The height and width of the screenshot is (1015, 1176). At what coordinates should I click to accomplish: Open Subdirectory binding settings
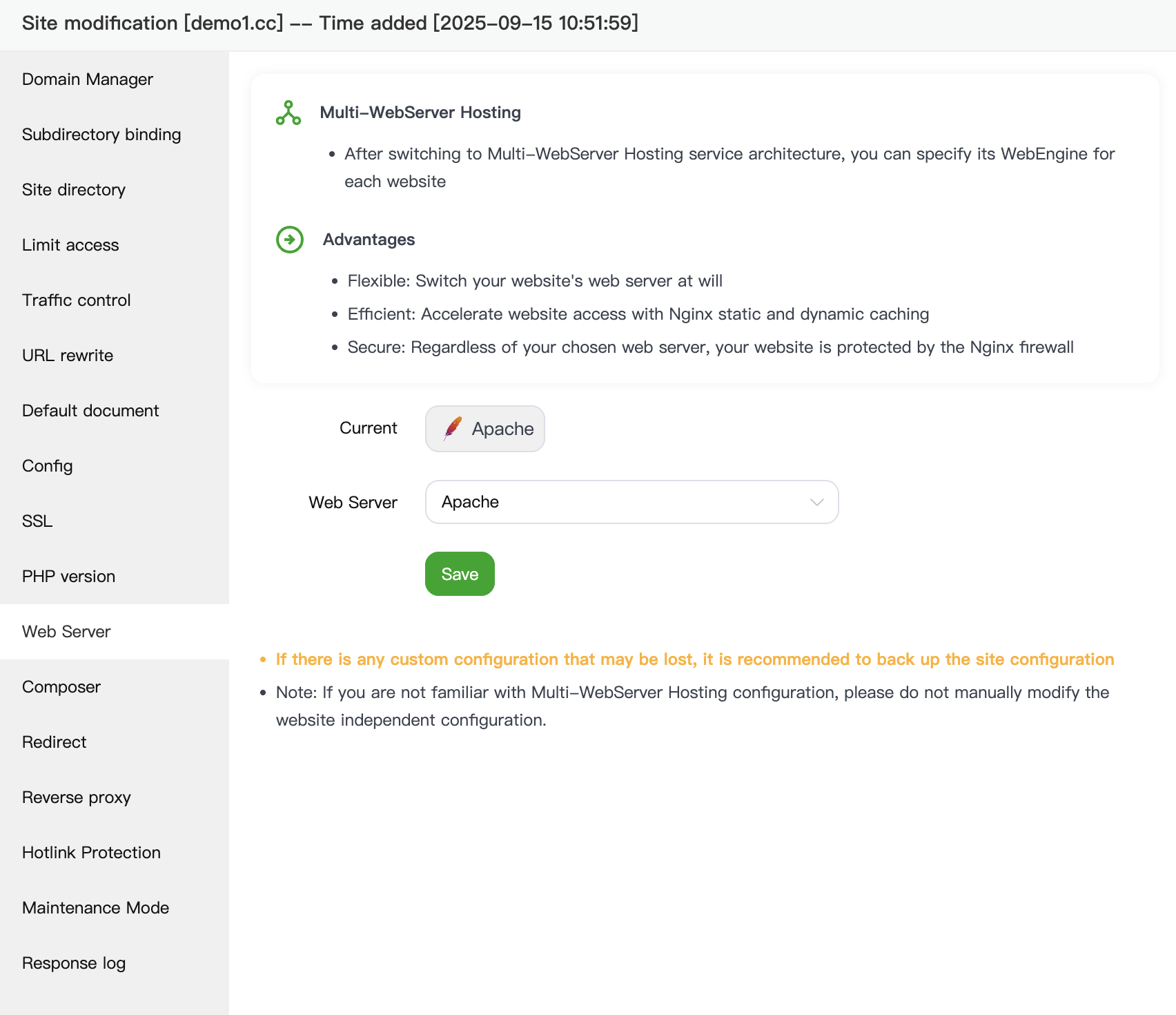pyautogui.click(x=101, y=134)
